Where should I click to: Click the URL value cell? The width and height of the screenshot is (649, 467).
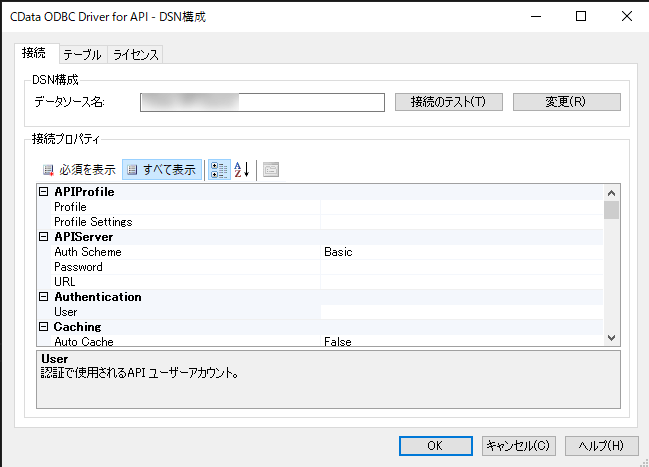tap(462, 282)
